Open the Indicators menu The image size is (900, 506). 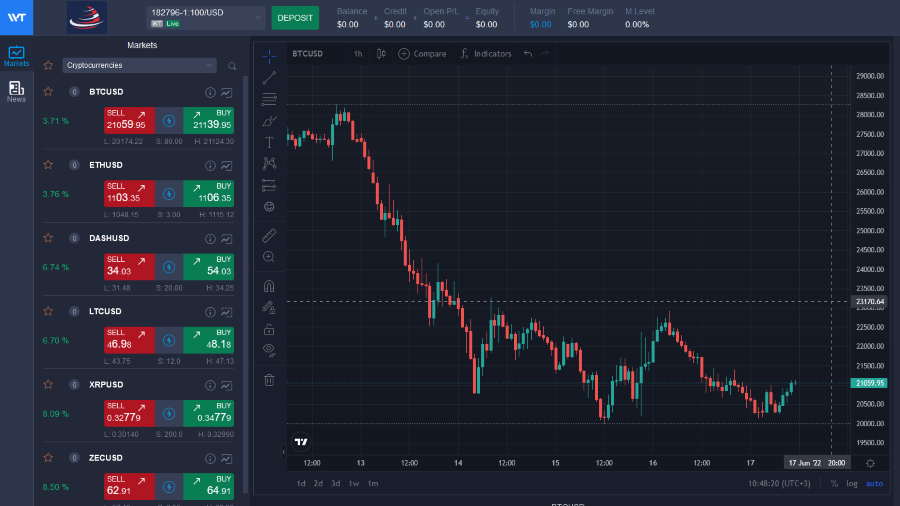click(x=486, y=54)
